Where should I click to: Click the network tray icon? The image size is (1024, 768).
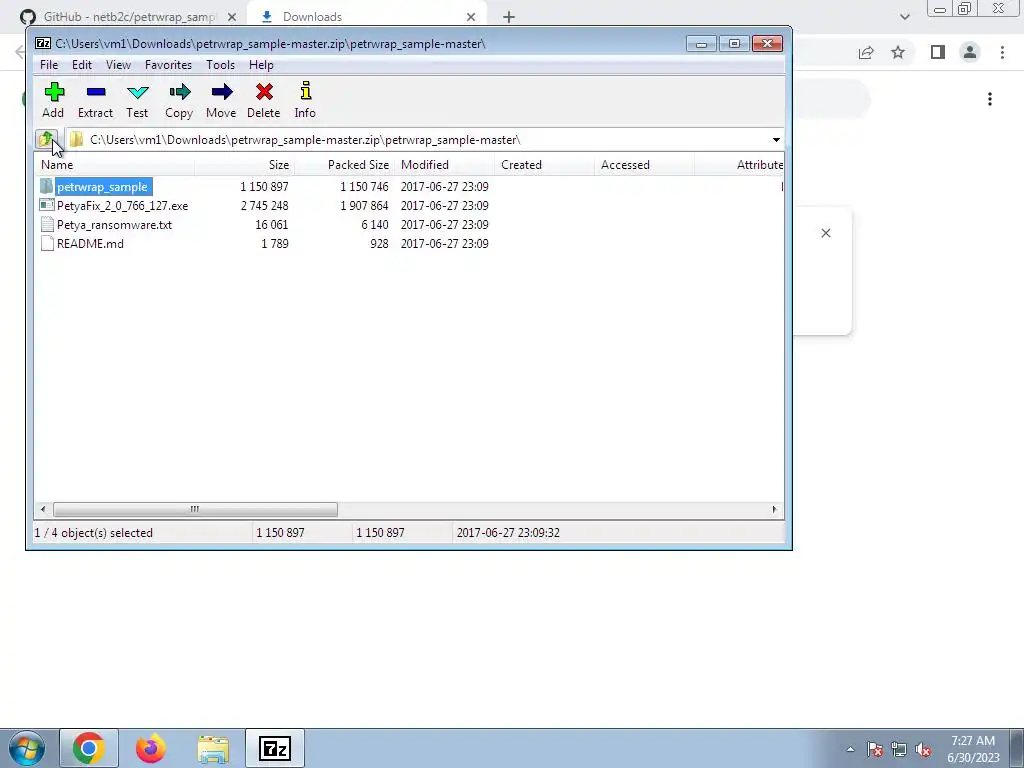click(x=899, y=750)
